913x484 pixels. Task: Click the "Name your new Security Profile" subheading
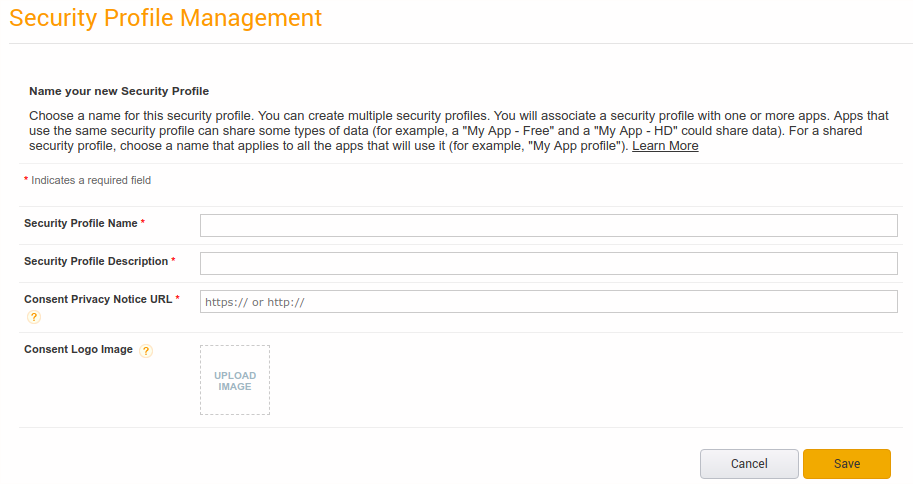[x=118, y=91]
